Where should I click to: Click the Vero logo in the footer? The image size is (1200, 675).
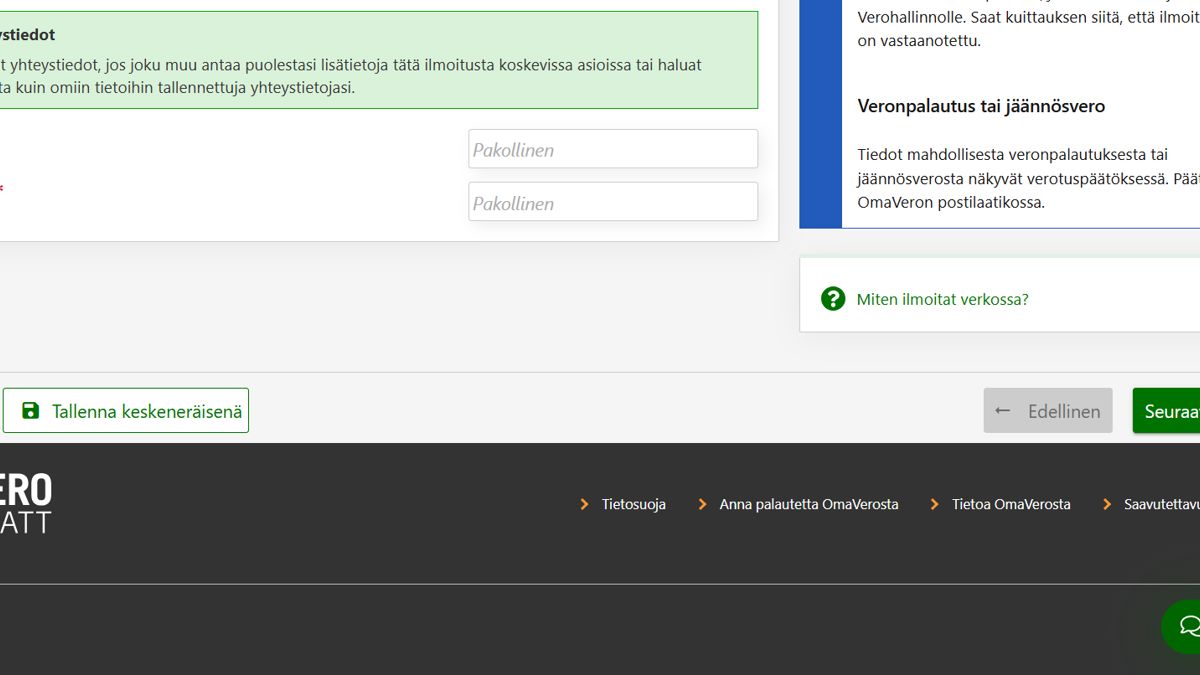pos(26,504)
